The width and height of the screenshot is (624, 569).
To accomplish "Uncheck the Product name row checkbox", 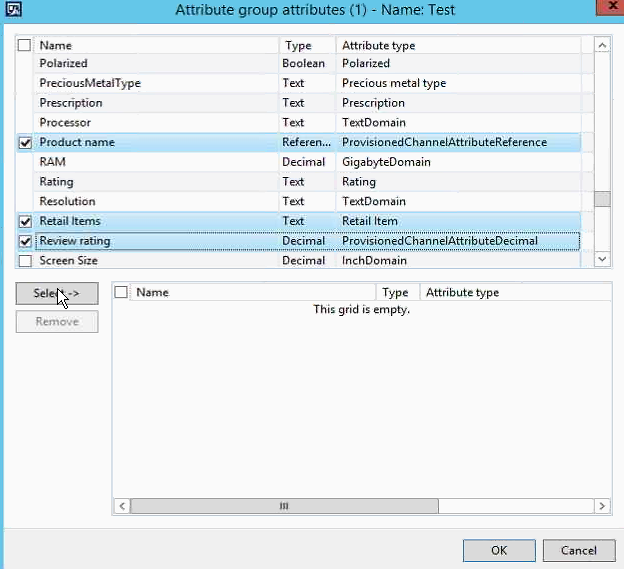I will (x=25, y=142).
